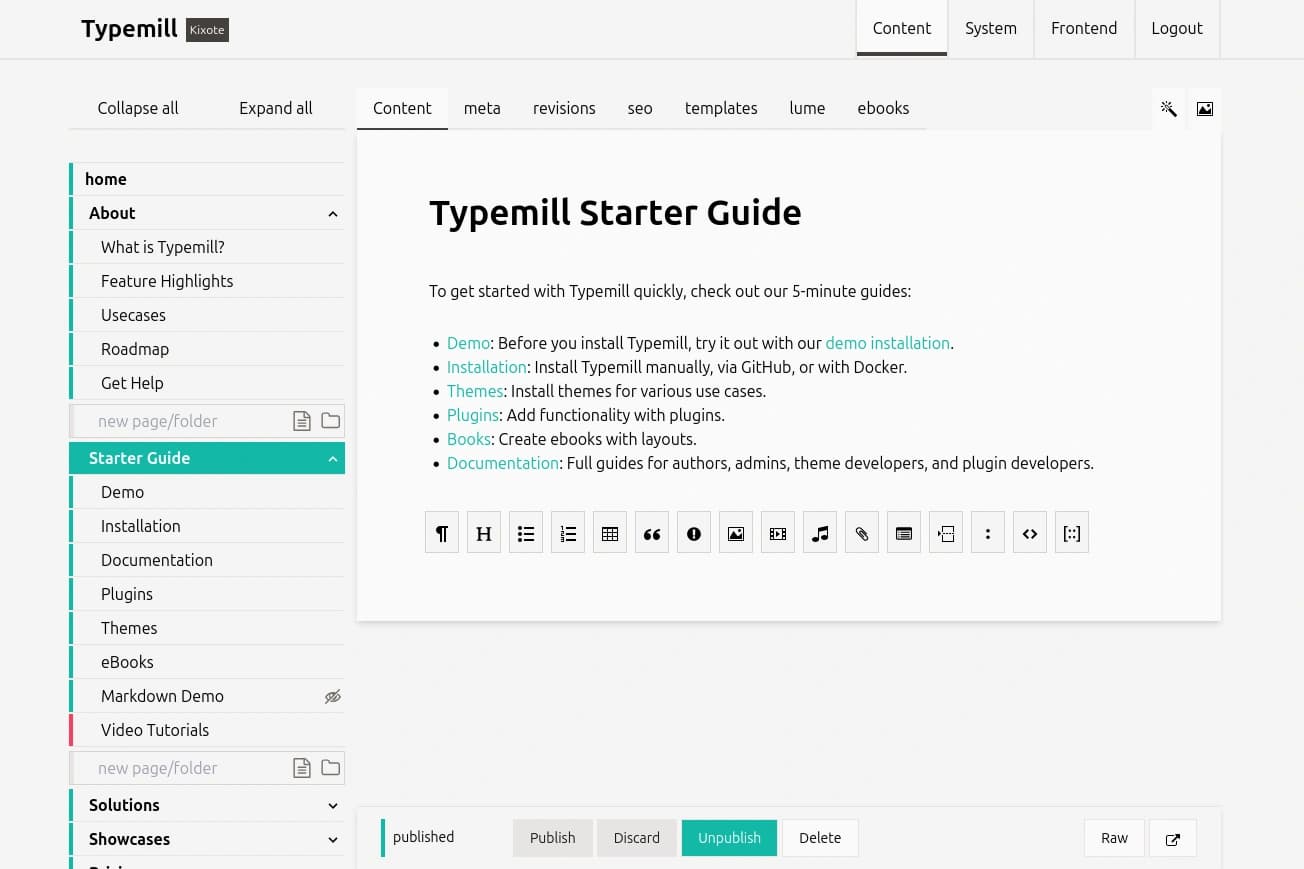Click the magic wand icon

(1168, 109)
